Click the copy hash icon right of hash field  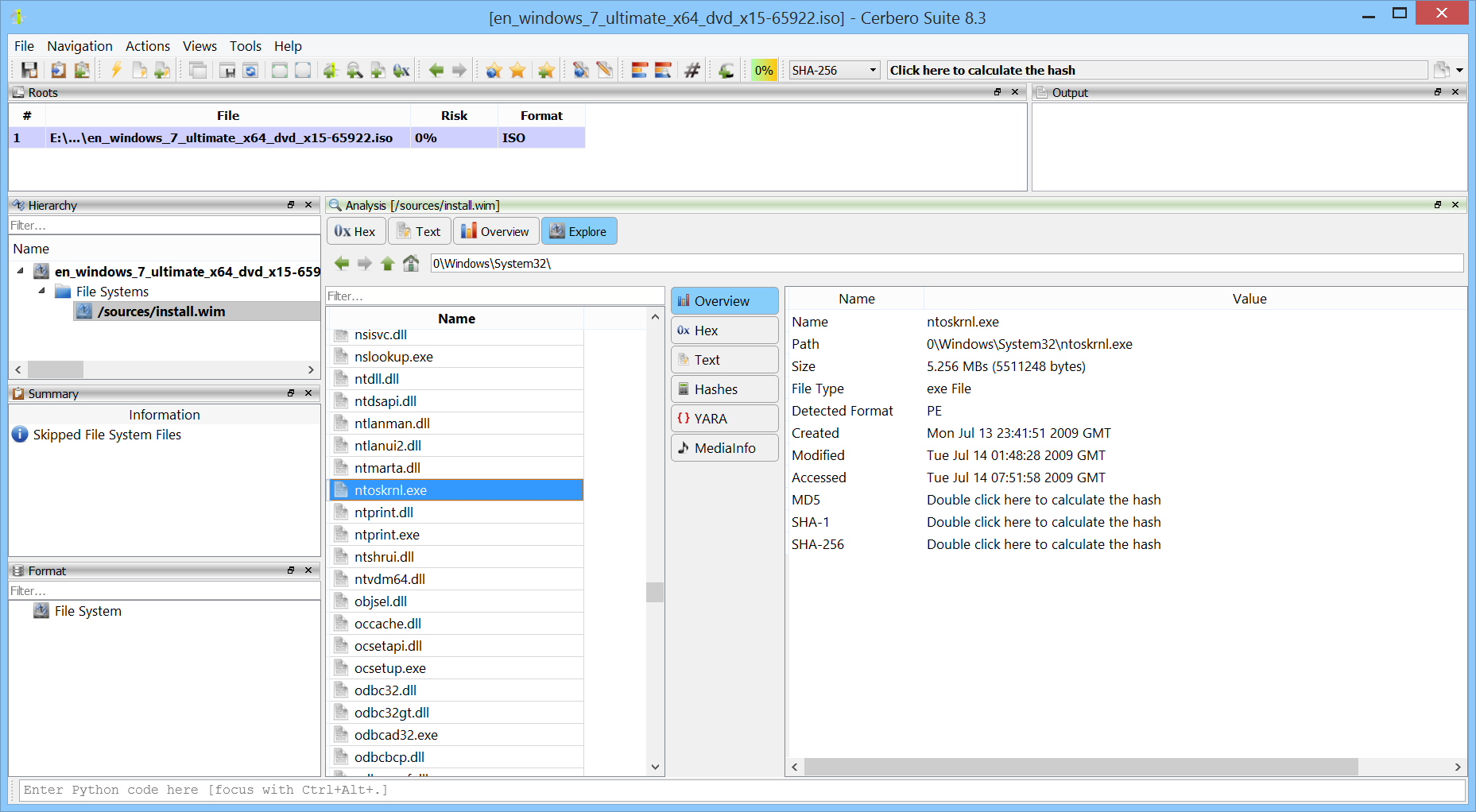point(1441,70)
